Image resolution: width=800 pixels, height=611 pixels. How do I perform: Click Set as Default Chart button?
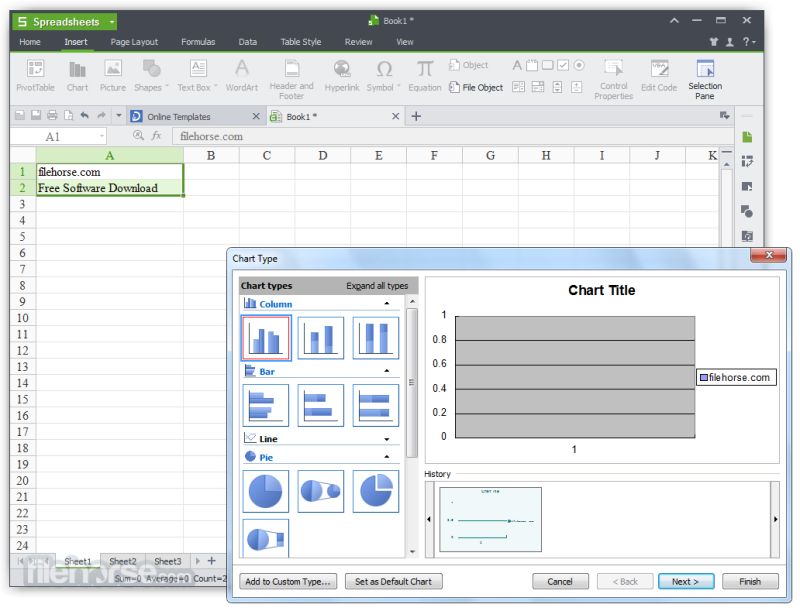tap(393, 581)
